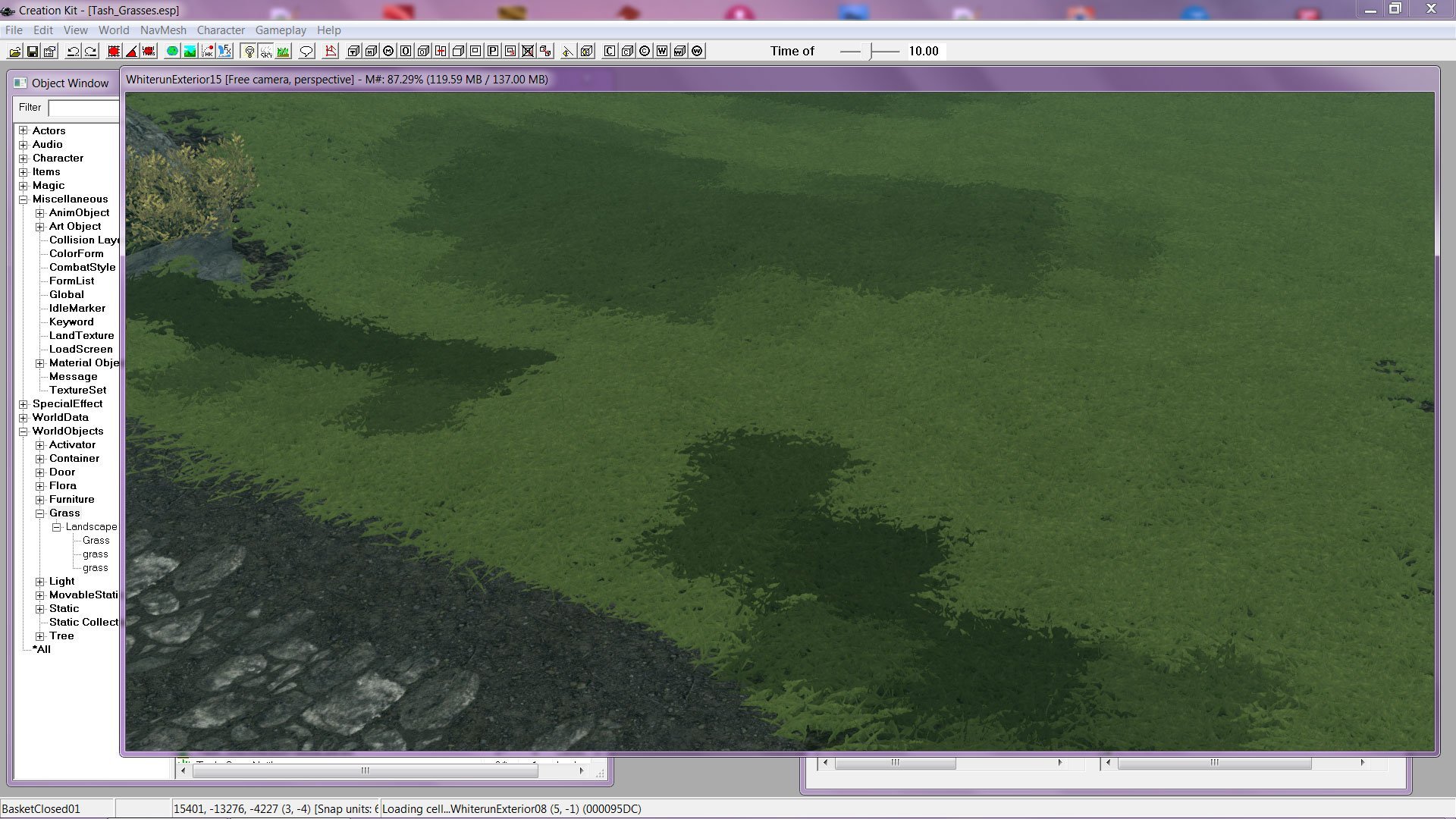Click the square O toolbar icon
Image resolution: width=1456 pixels, height=819 pixels.
tap(406, 51)
